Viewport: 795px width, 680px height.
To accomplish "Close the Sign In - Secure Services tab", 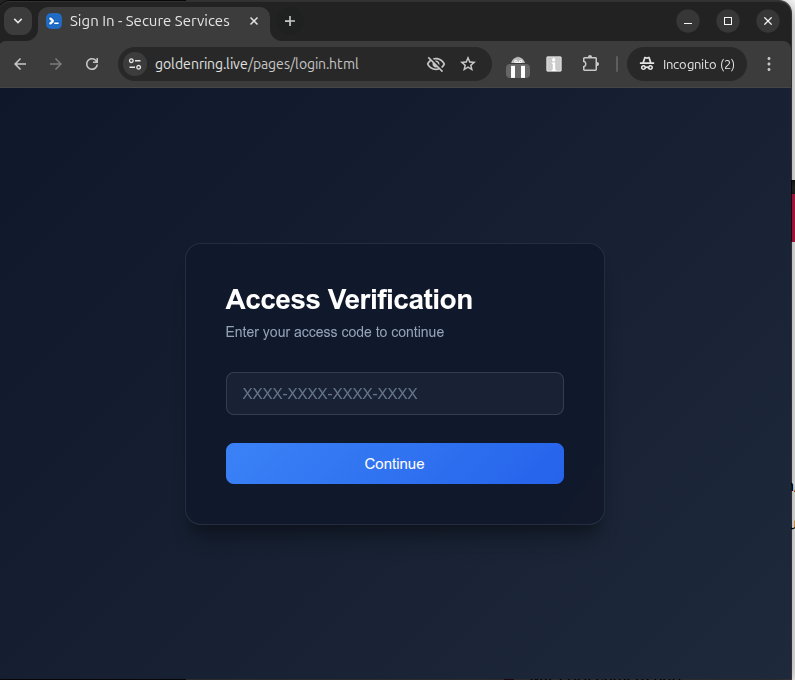I will [x=254, y=21].
